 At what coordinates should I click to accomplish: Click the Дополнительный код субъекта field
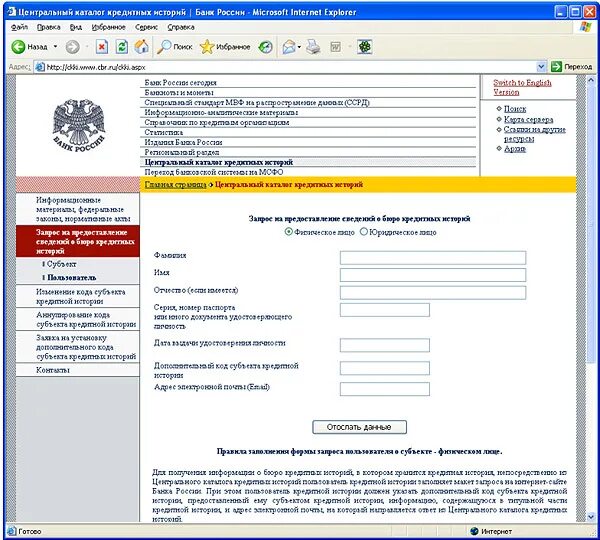[385, 368]
